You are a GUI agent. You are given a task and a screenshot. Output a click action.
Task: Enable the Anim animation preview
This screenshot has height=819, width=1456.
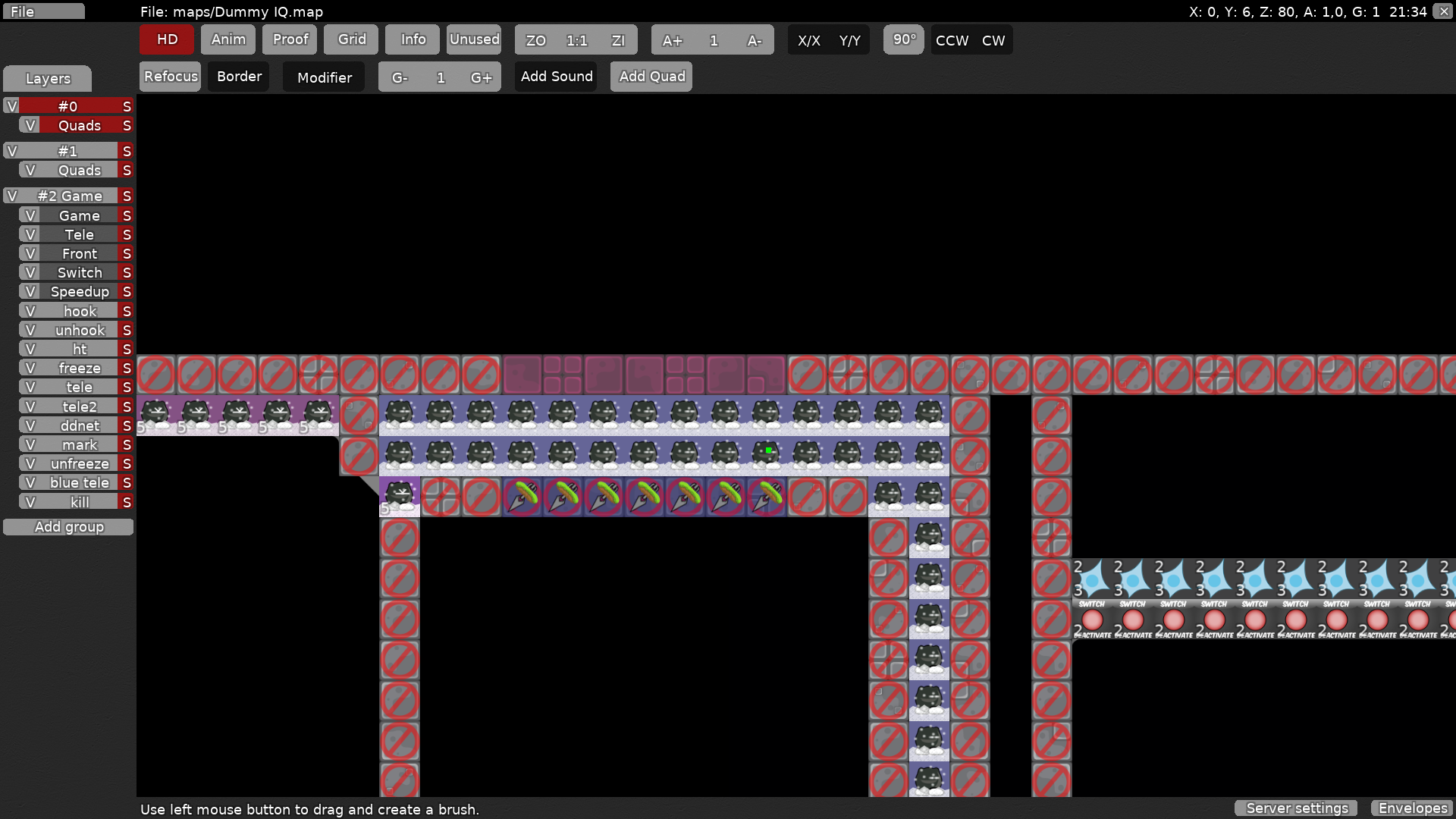227,39
